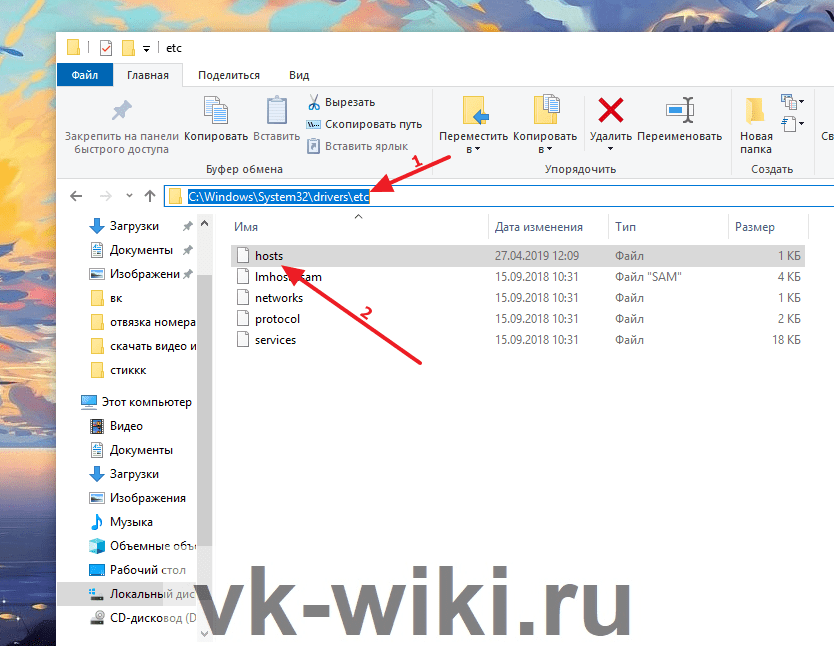
Task: Click the address bar path field
Action: pyautogui.click(x=500, y=196)
